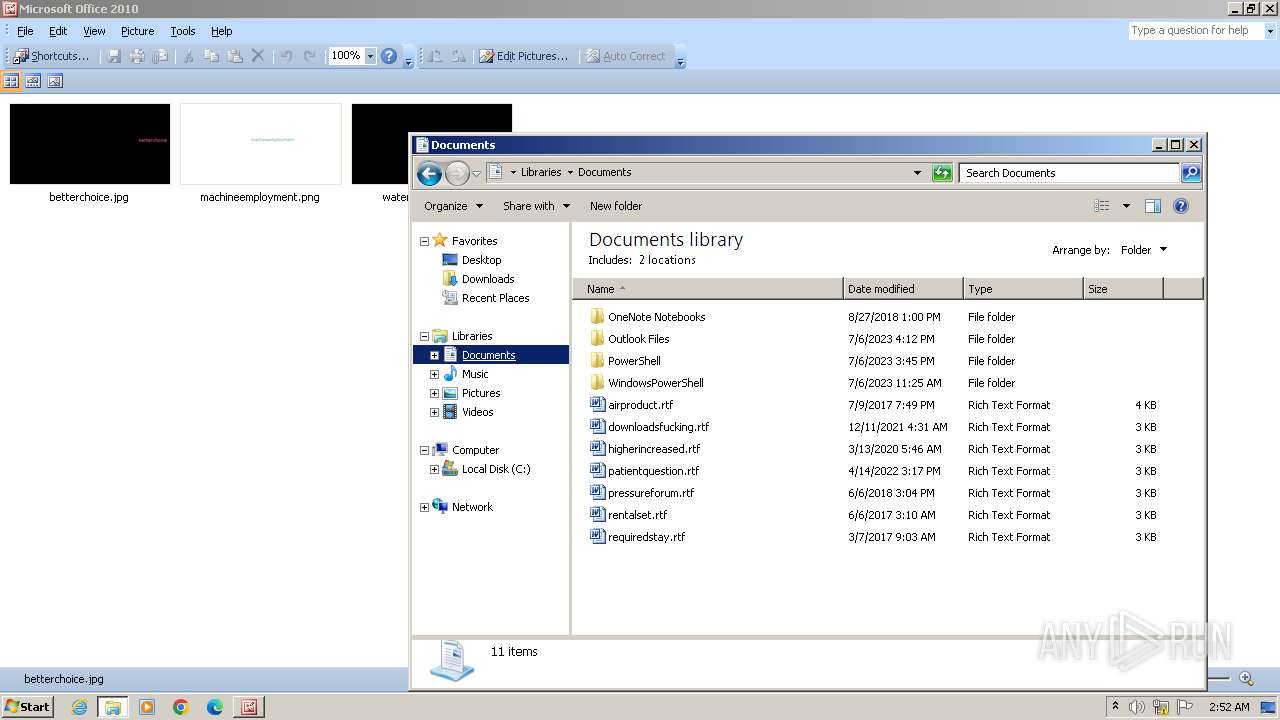Click the Edit Pictures toolbar button

pos(523,56)
